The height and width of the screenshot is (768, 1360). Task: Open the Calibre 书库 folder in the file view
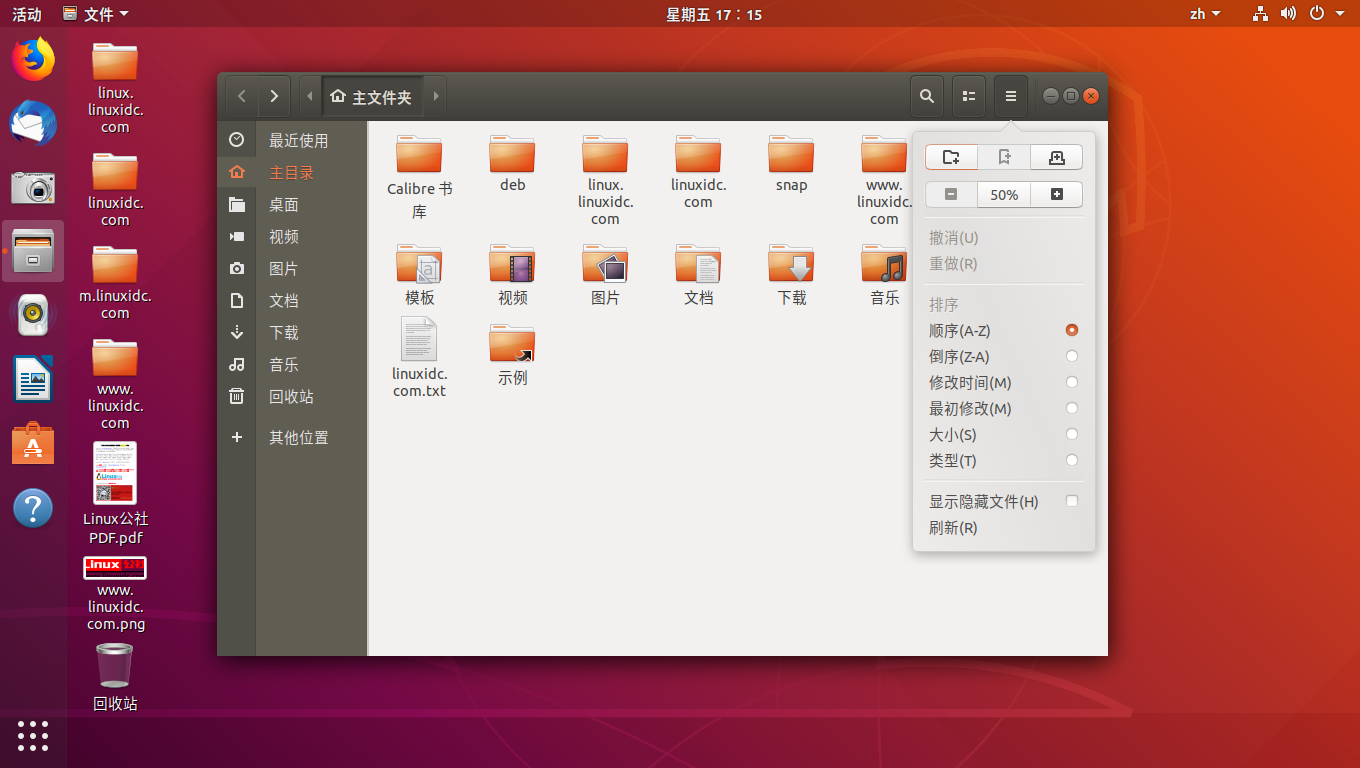[x=419, y=178]
